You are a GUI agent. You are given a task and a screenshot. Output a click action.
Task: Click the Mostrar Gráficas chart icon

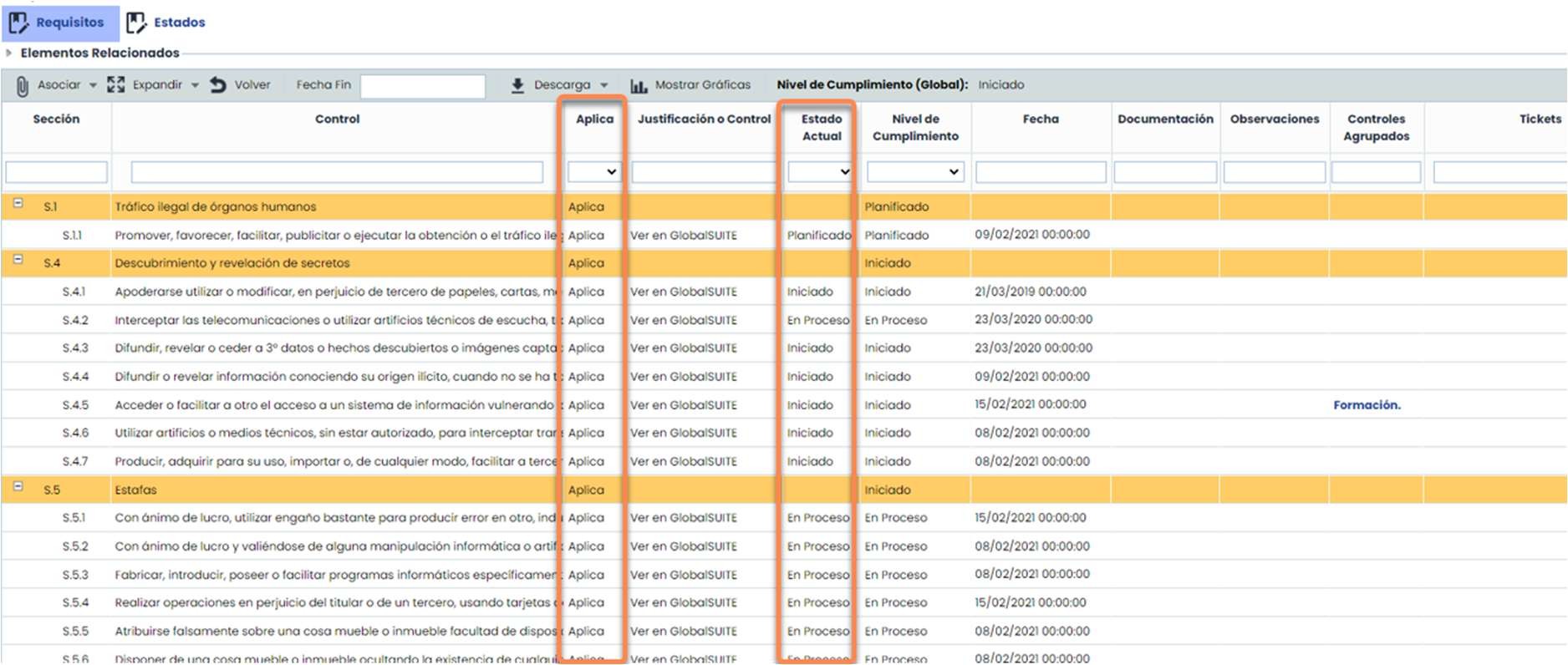tap(639, 85)
